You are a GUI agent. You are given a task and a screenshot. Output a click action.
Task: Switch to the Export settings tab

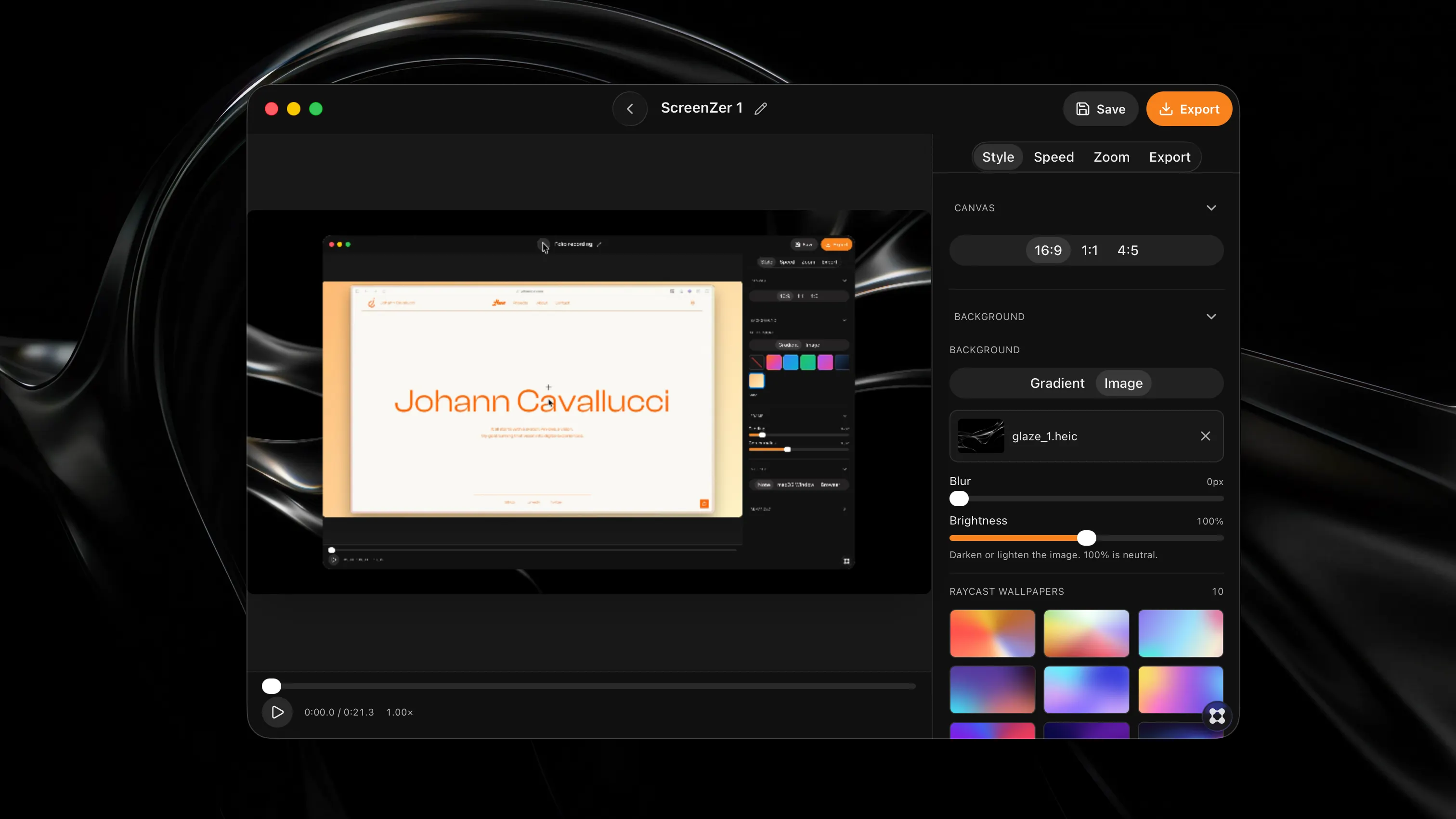(x=1169, y=157)
